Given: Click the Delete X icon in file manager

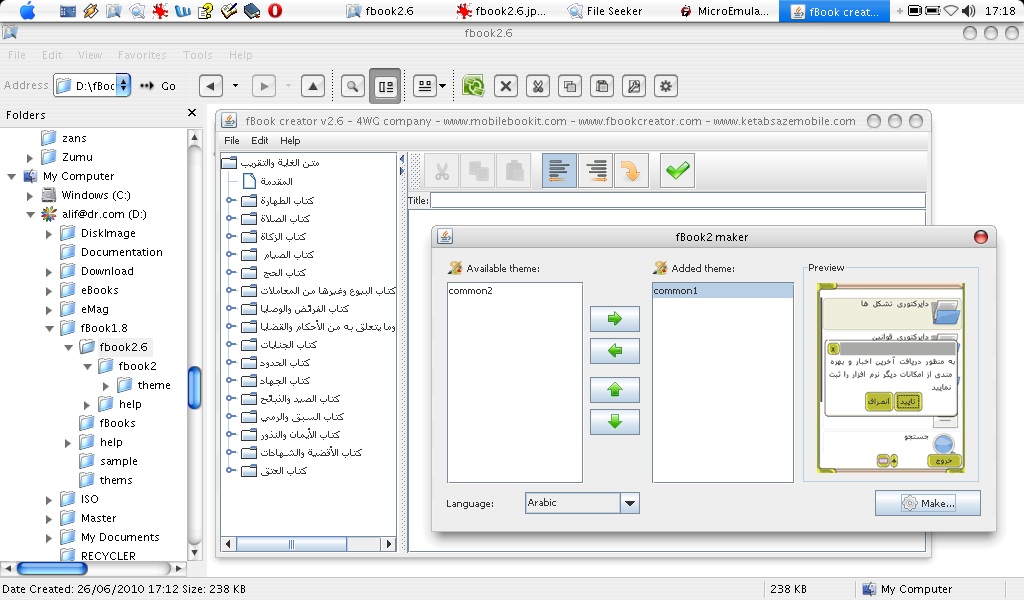Looking at the screenshot, I should point(505,86).
